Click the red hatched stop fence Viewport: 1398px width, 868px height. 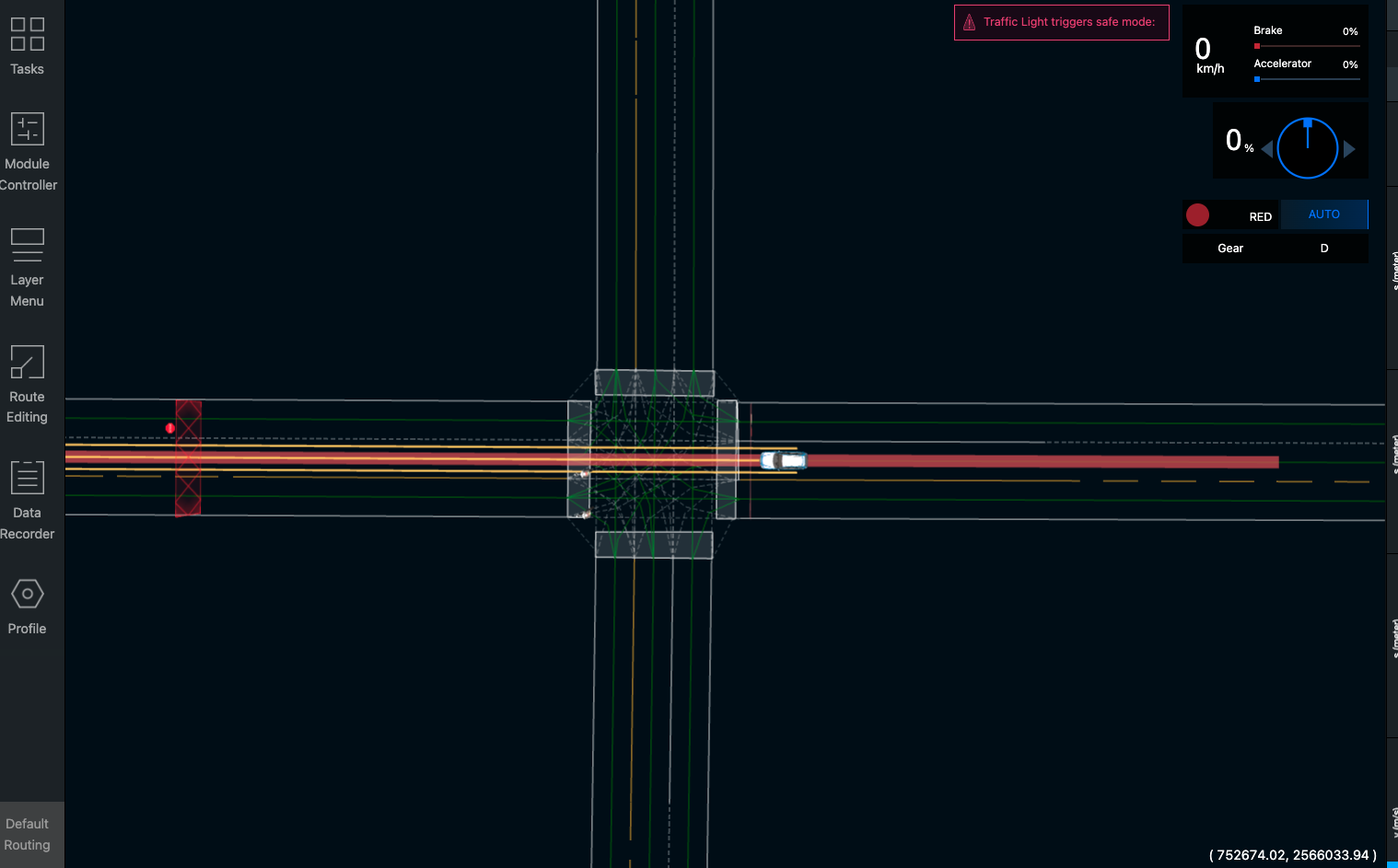pos(188,457)
